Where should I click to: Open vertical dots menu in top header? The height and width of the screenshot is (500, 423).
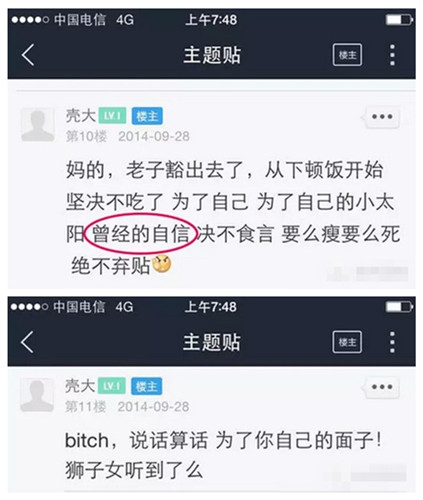pos(392,55)
